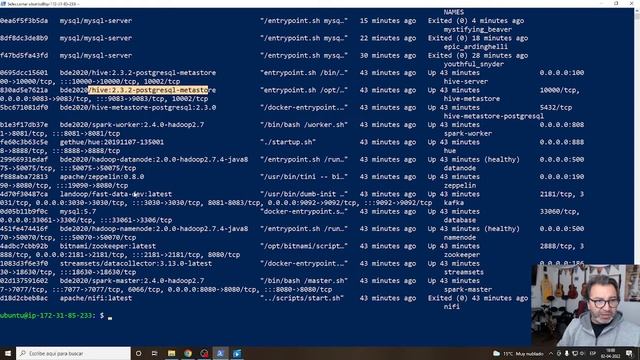The width and height of the screenshot is (640, 360).
Task: Click image name mysql:5.7
Action: [x=78, y=211]
